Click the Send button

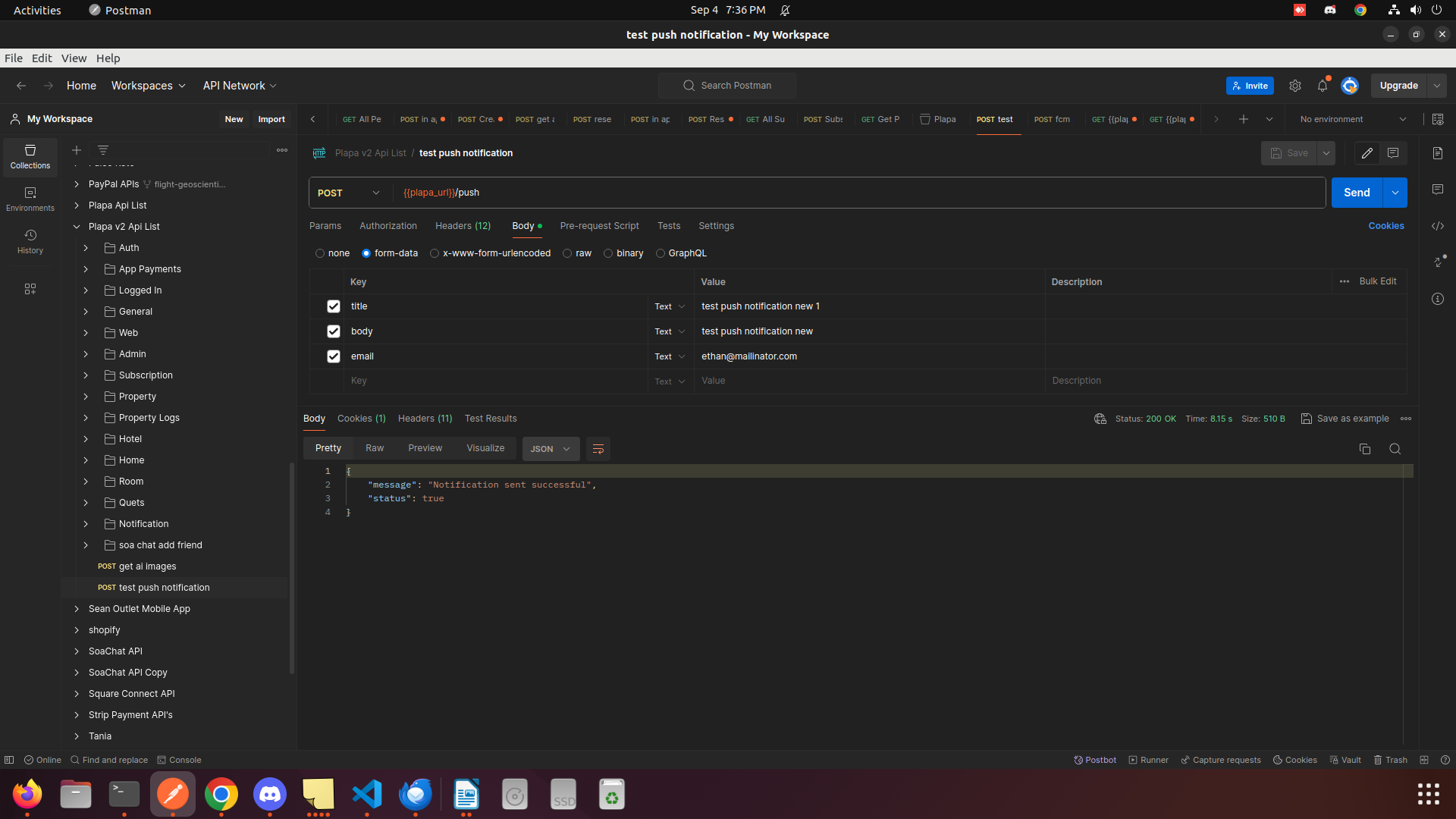pos(1357,193)
